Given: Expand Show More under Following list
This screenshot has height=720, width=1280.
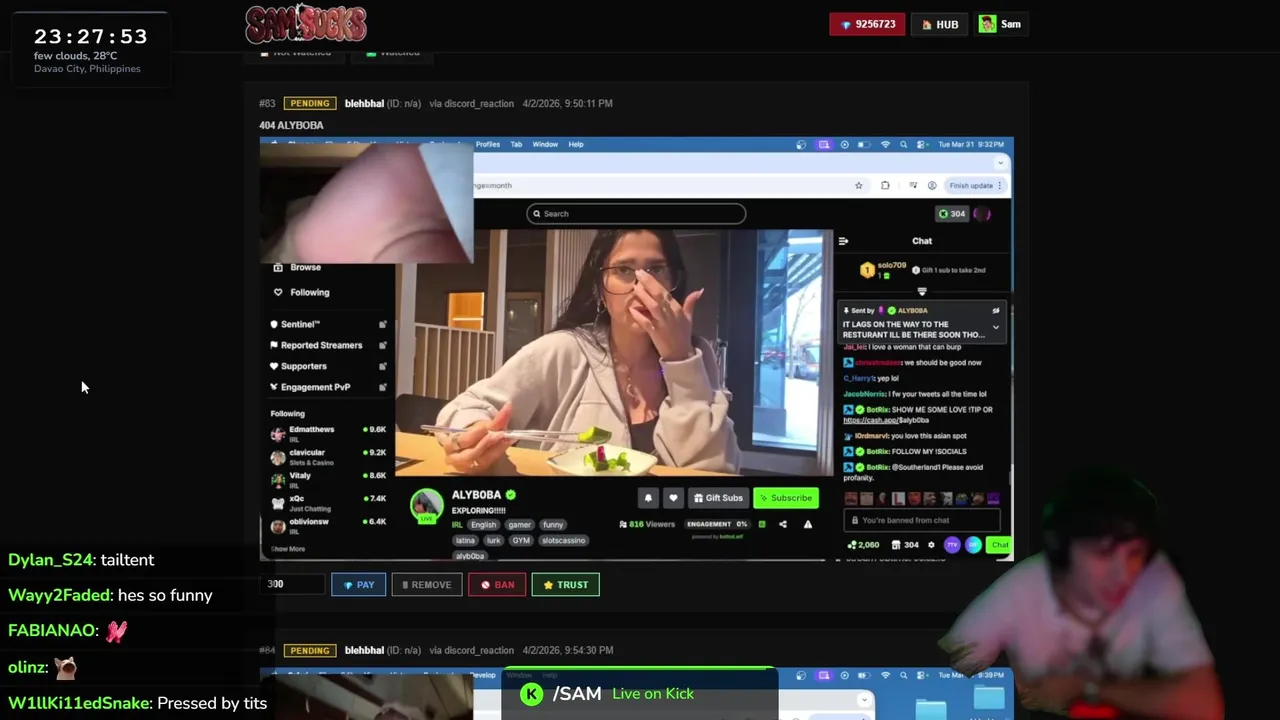Looking at the screenshot, I should [288, 549].
